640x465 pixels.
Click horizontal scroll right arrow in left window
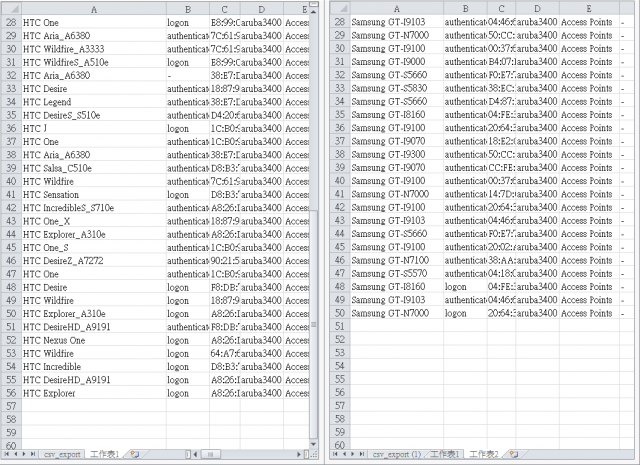[299, 454]
